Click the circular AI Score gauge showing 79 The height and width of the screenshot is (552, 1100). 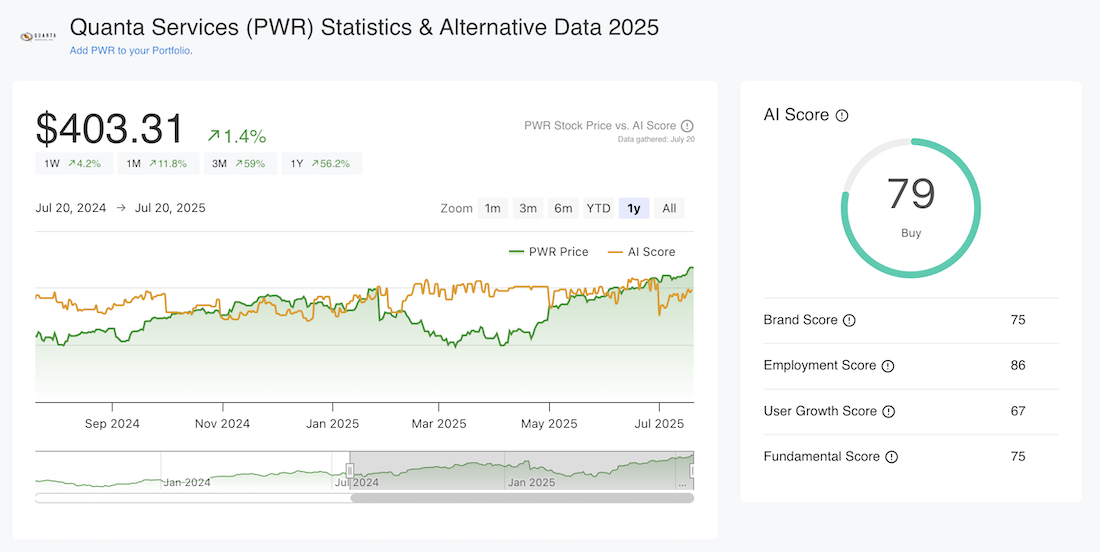911,208
